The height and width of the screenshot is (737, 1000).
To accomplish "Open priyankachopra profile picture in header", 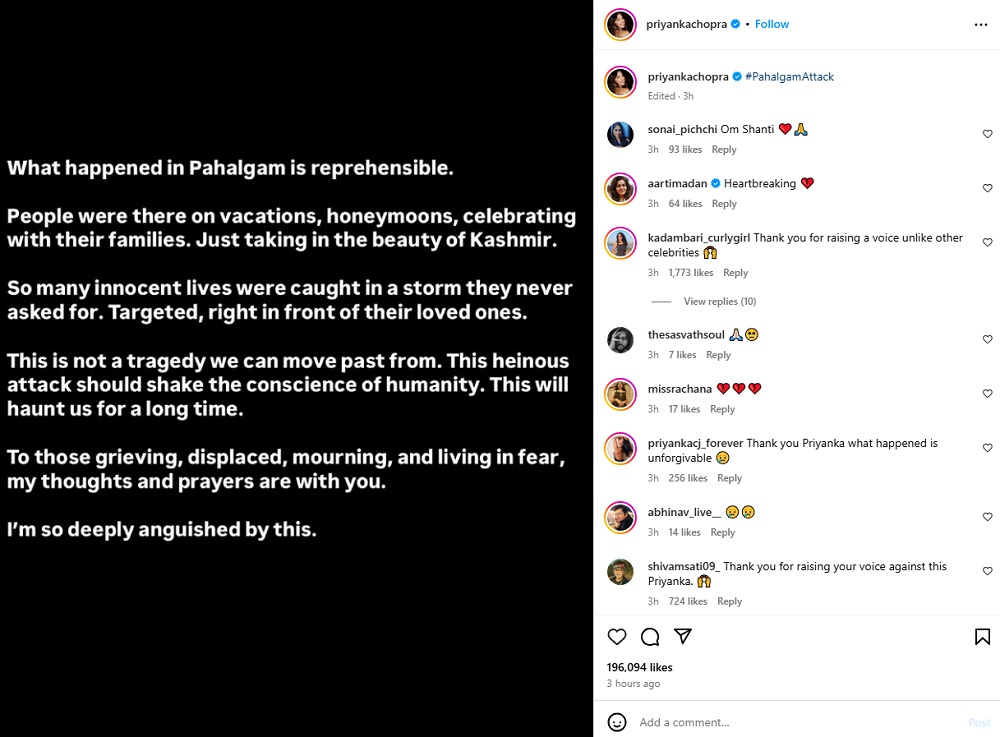I will click(x=620, y=25).
